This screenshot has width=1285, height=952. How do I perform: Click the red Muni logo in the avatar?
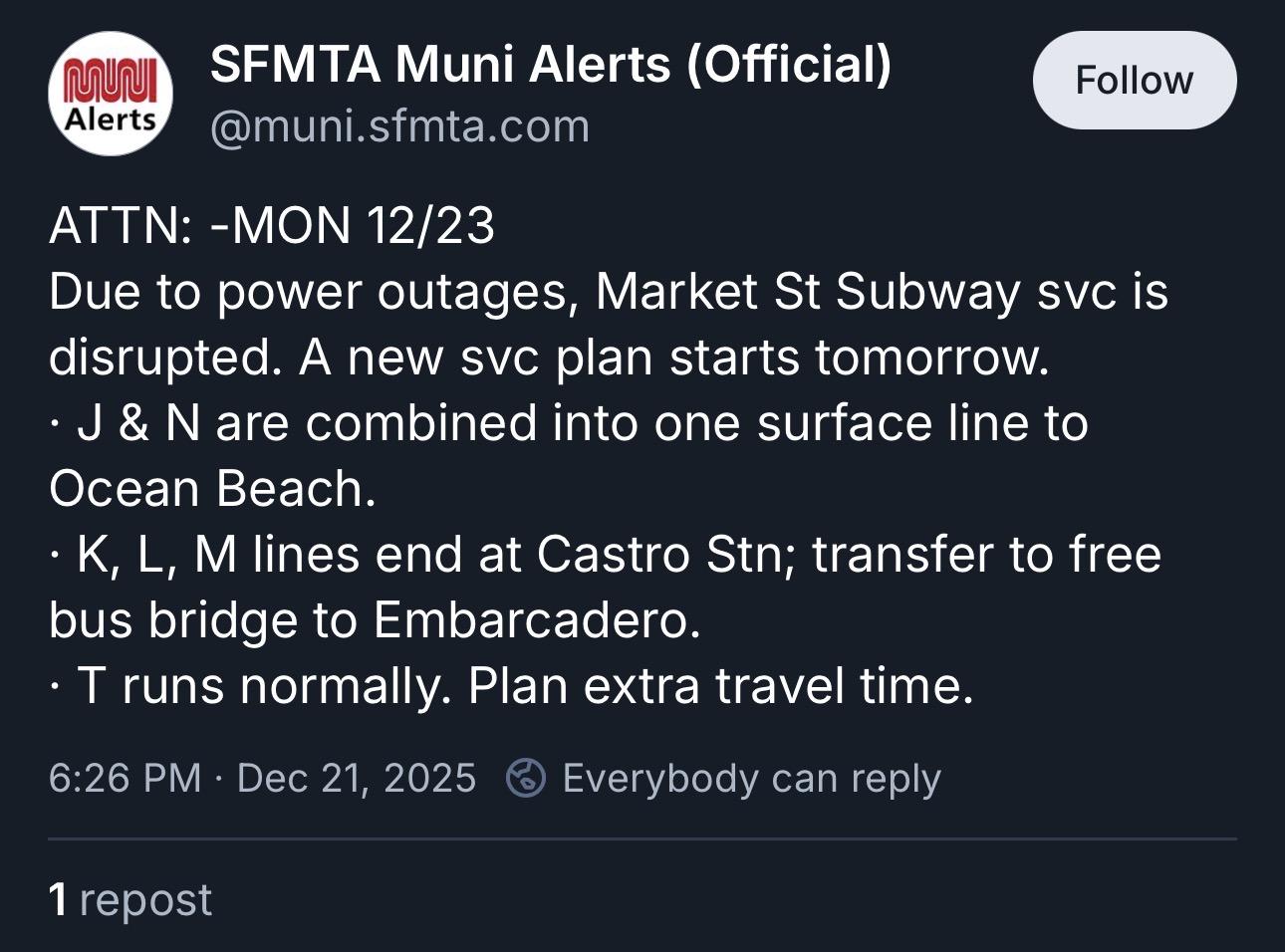(x=111, y=81)
